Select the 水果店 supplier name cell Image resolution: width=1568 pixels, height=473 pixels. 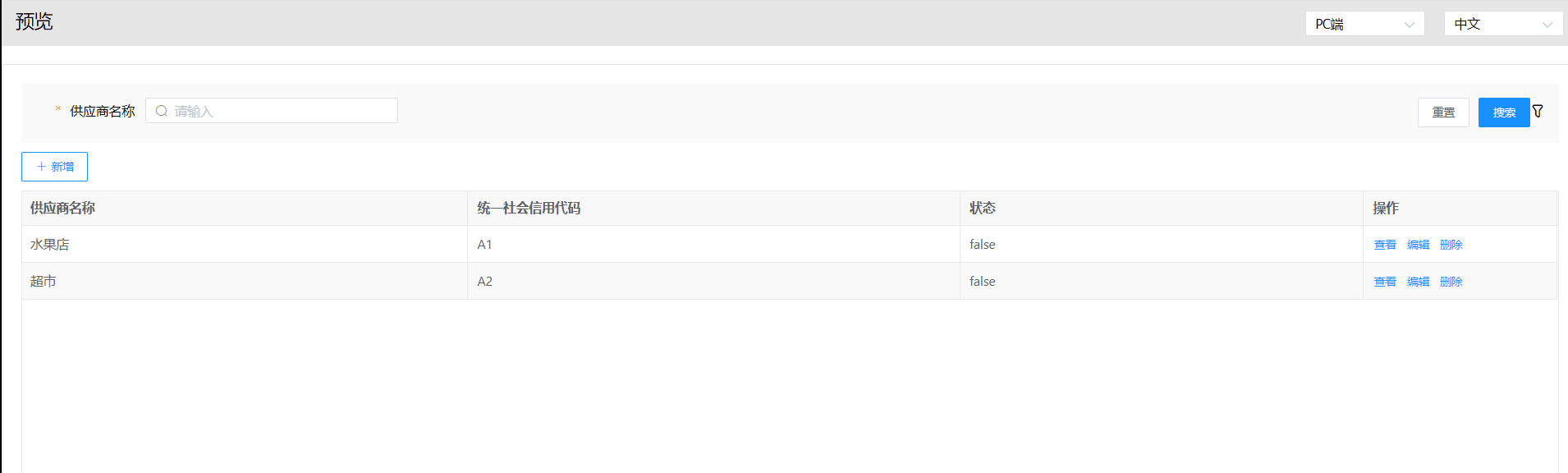click(50, 245)
